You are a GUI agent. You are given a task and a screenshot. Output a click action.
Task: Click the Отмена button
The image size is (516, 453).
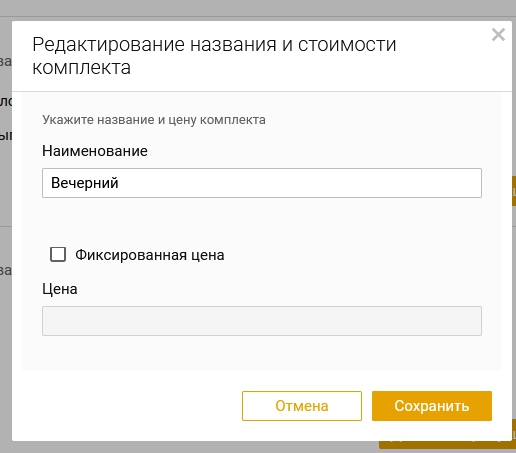click(x=302, y=406)
